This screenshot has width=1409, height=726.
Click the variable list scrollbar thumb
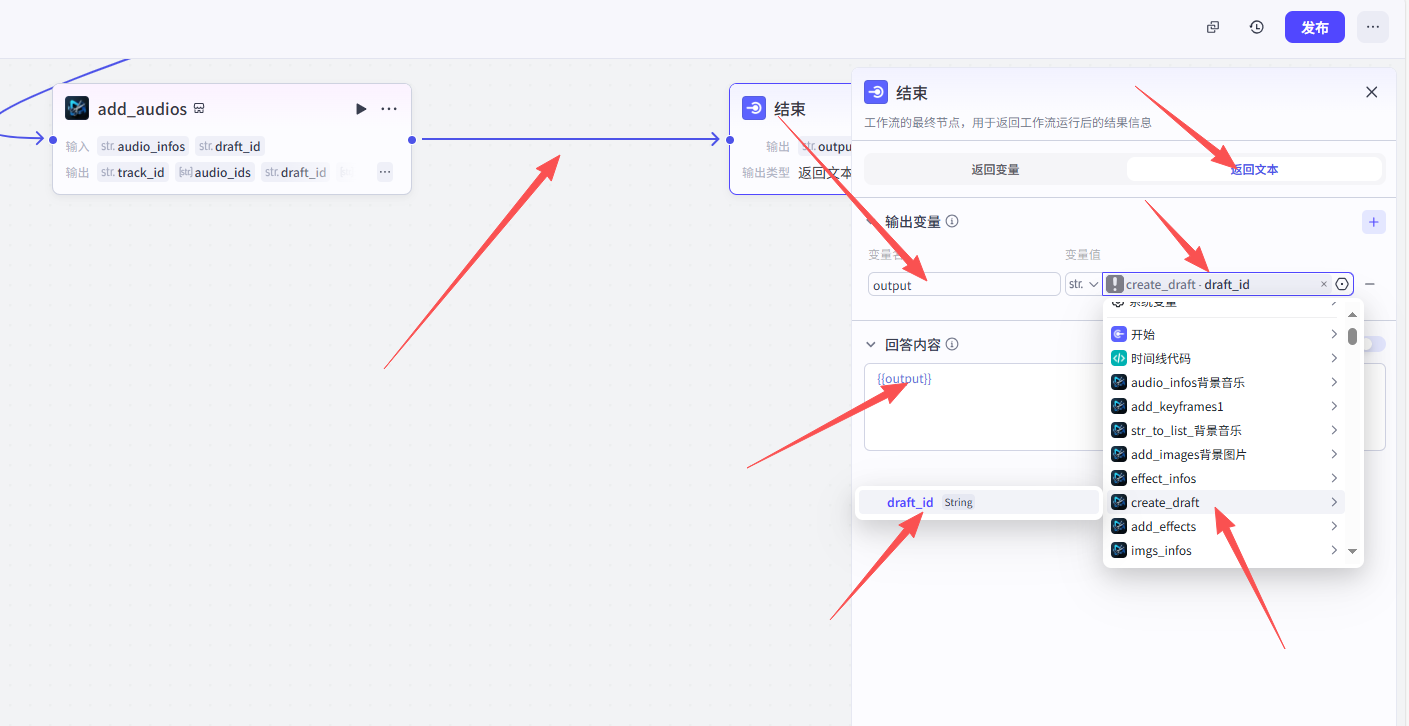coord(1352,336)
